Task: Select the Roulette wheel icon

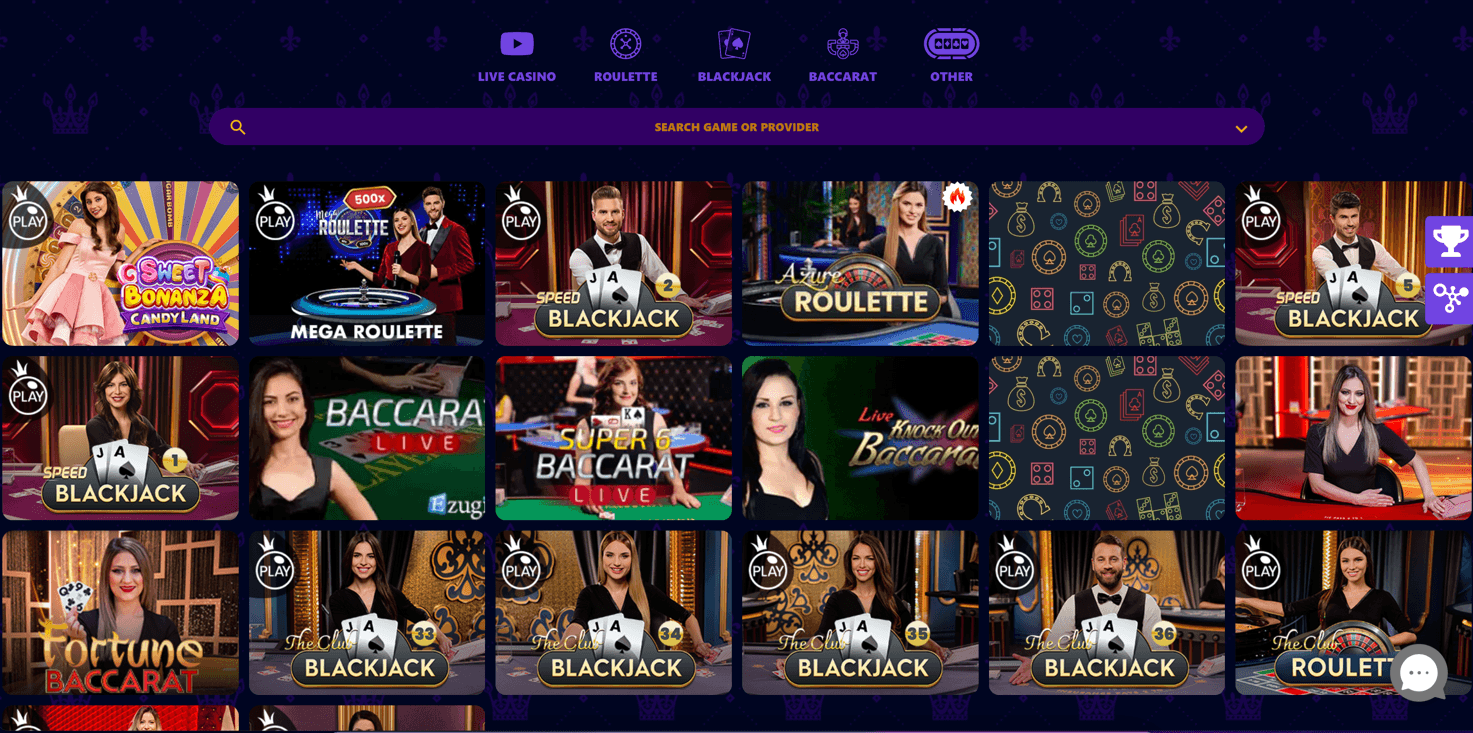Action: 626,44
